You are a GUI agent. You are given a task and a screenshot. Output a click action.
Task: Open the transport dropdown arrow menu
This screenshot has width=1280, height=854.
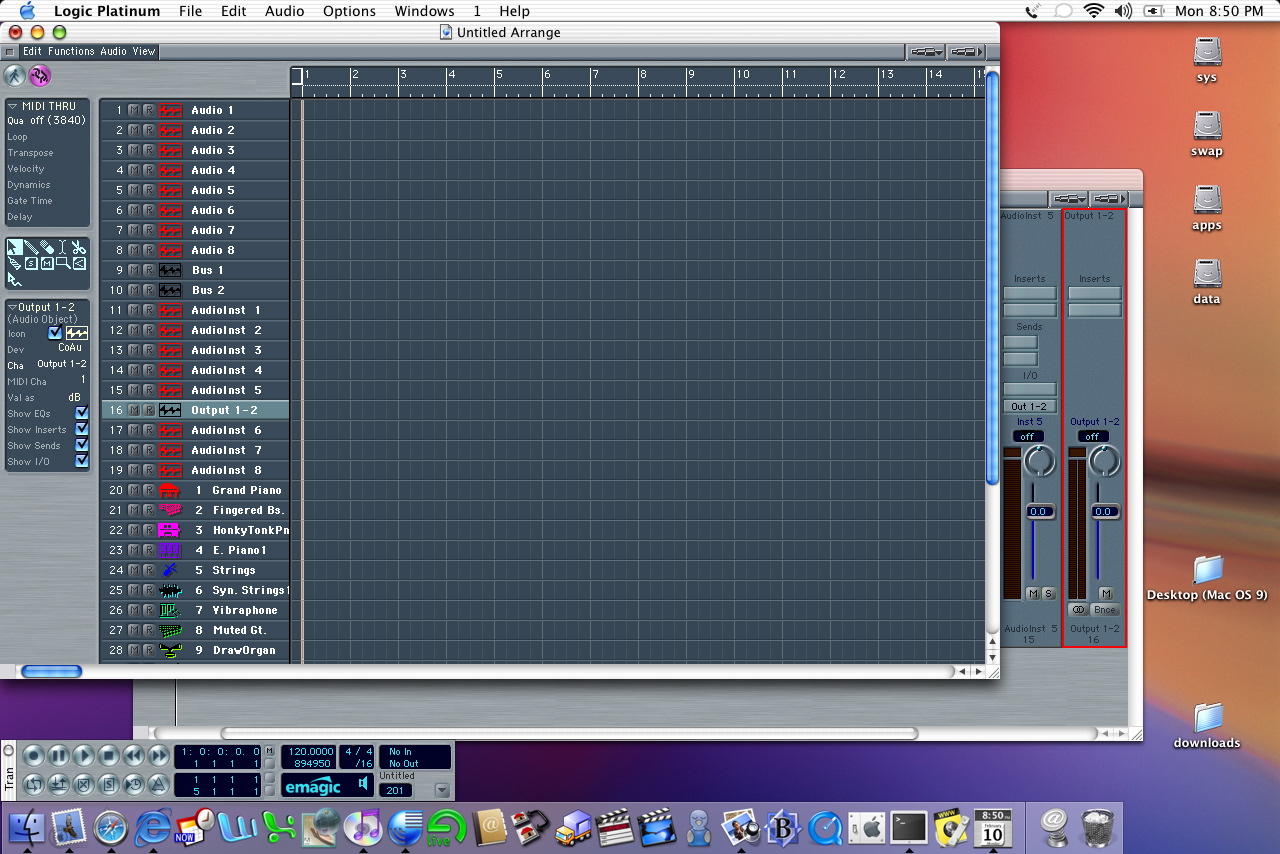(442, 790)
